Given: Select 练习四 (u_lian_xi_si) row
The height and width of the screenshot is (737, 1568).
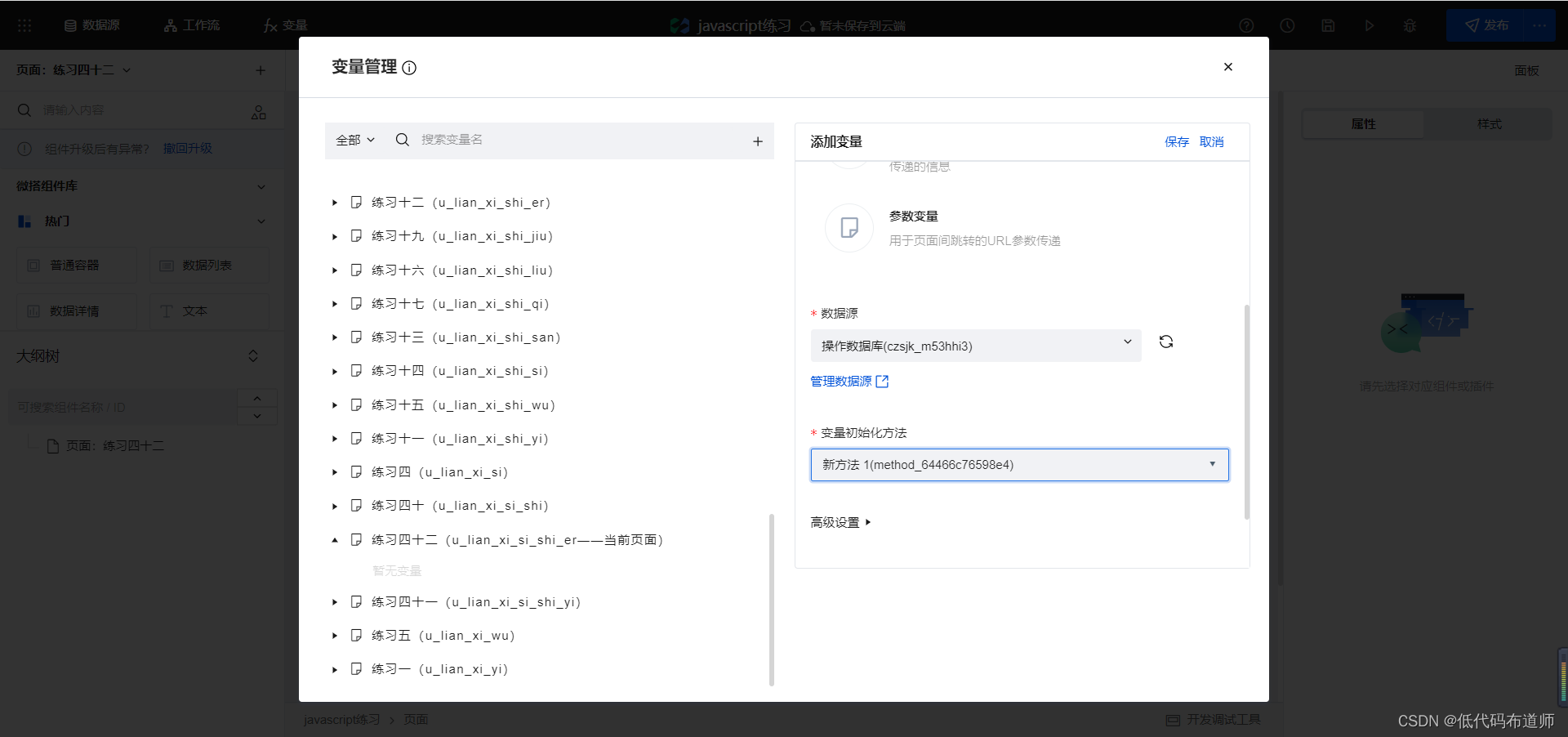Looking at the screenshot, I should 439,472.
